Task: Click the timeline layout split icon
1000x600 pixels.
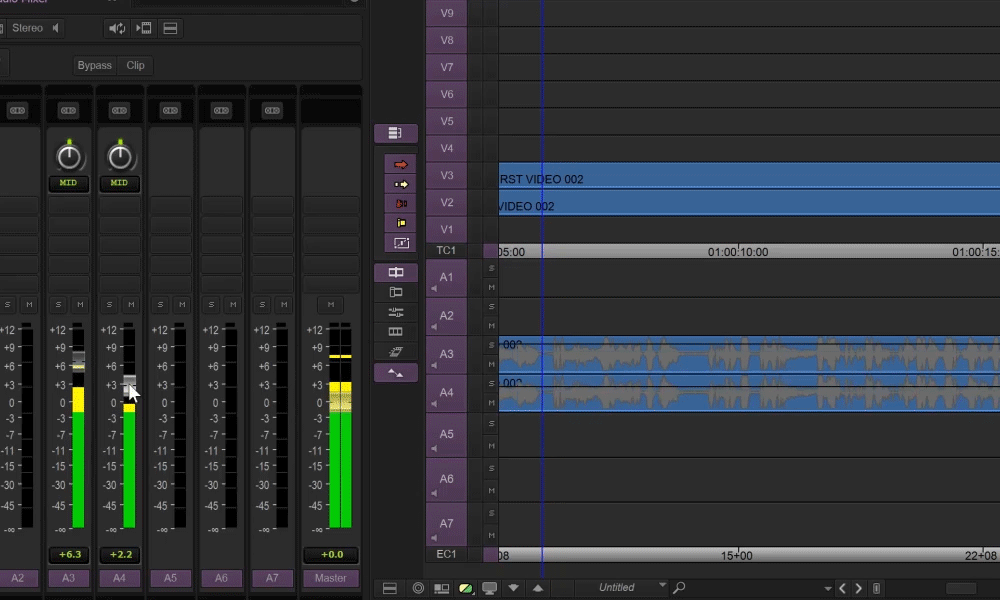Action: (390, 588)
